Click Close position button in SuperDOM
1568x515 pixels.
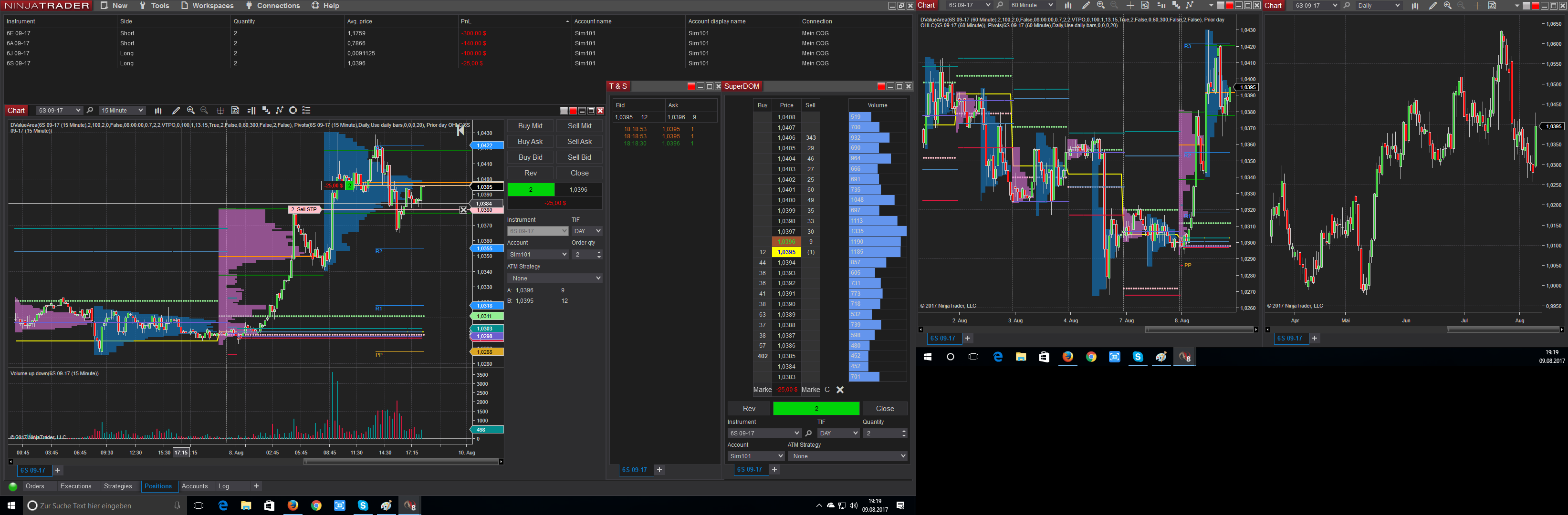pos(885,409)
